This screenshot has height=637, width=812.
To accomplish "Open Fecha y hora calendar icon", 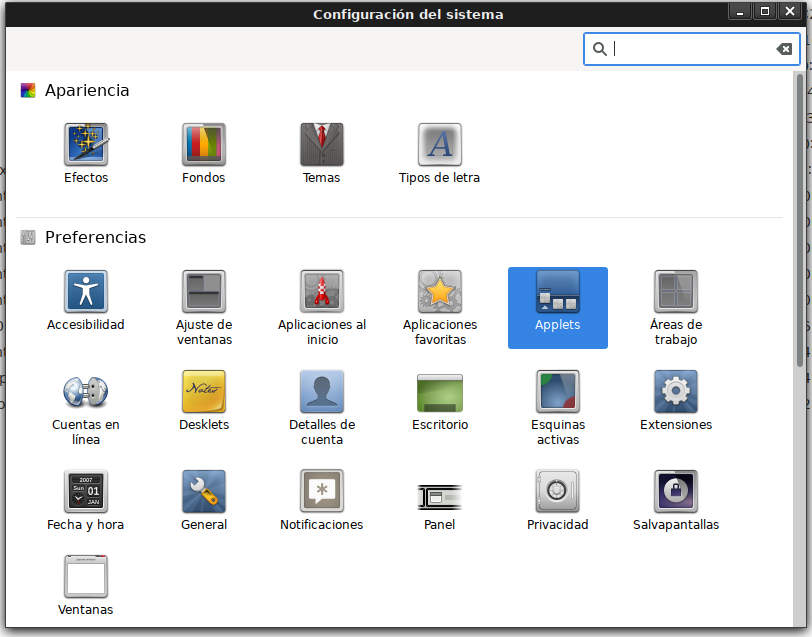I will pos(86,491).
